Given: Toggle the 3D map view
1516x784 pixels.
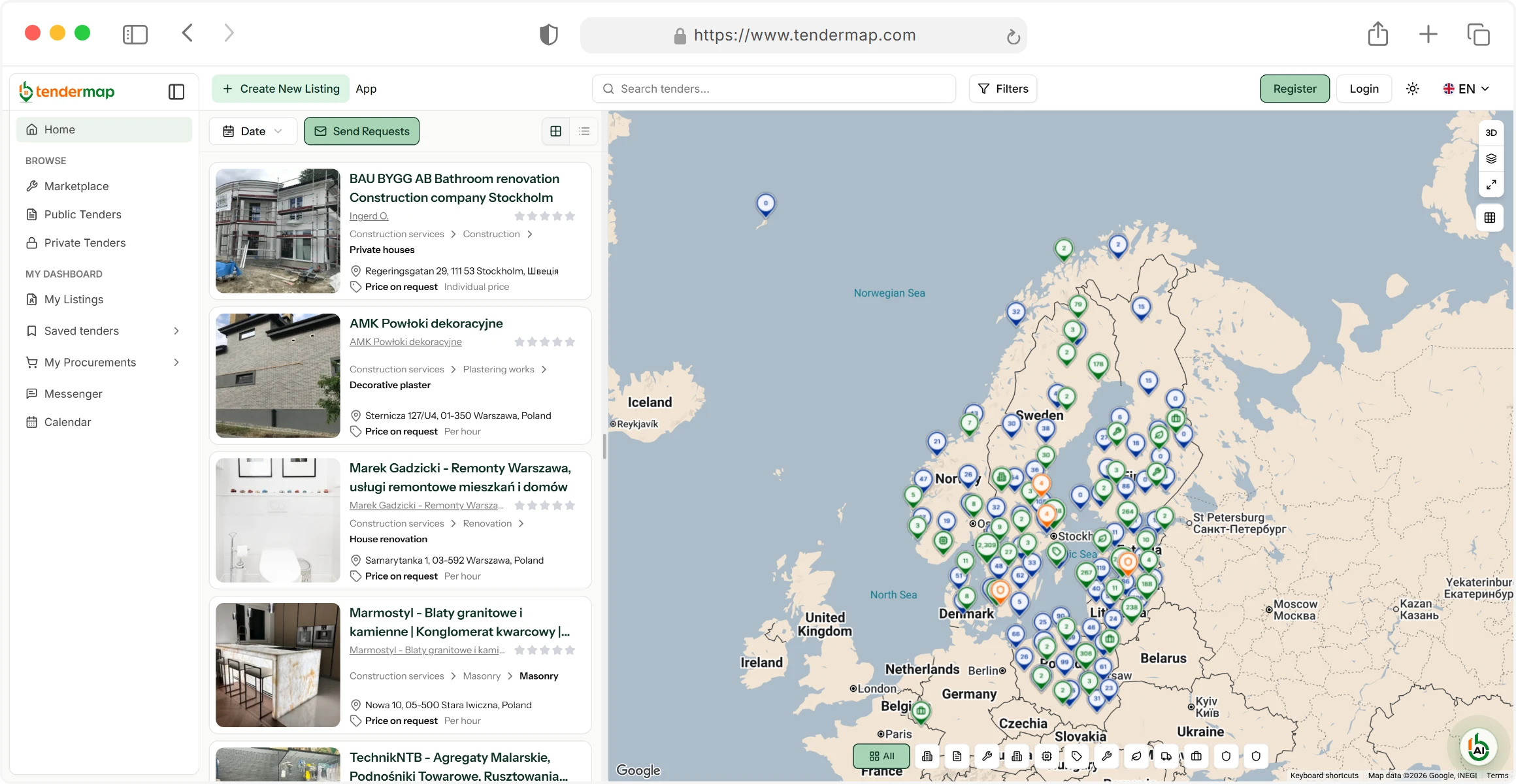Looking at the screenshot, I should click(x=1491, y=133).
